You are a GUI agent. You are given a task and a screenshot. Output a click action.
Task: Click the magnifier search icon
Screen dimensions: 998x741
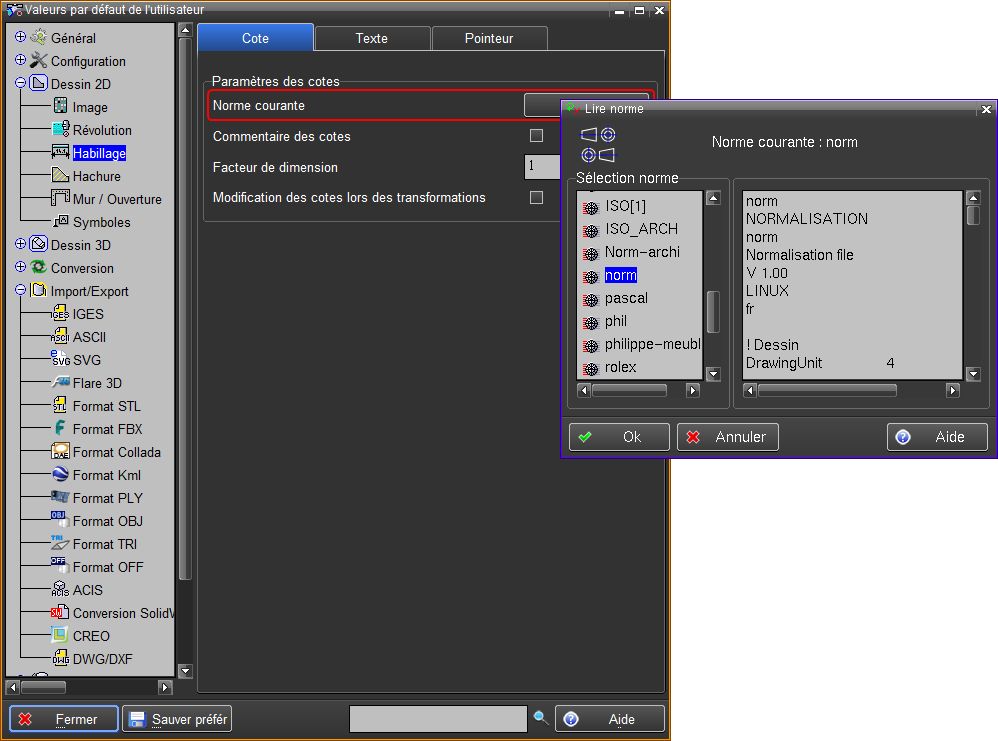coord(541,718)
